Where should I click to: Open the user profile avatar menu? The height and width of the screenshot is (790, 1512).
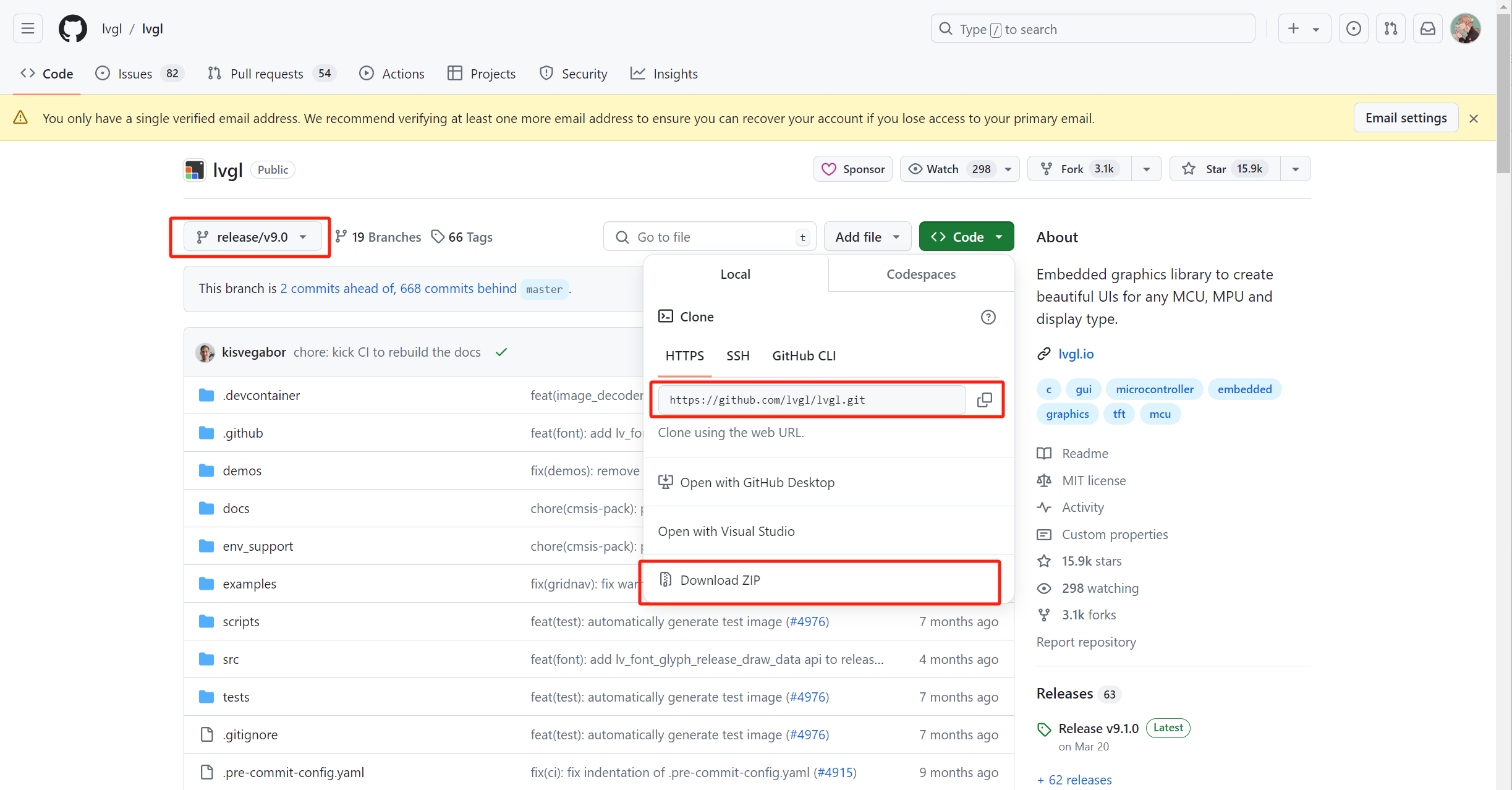(1465, 28)
